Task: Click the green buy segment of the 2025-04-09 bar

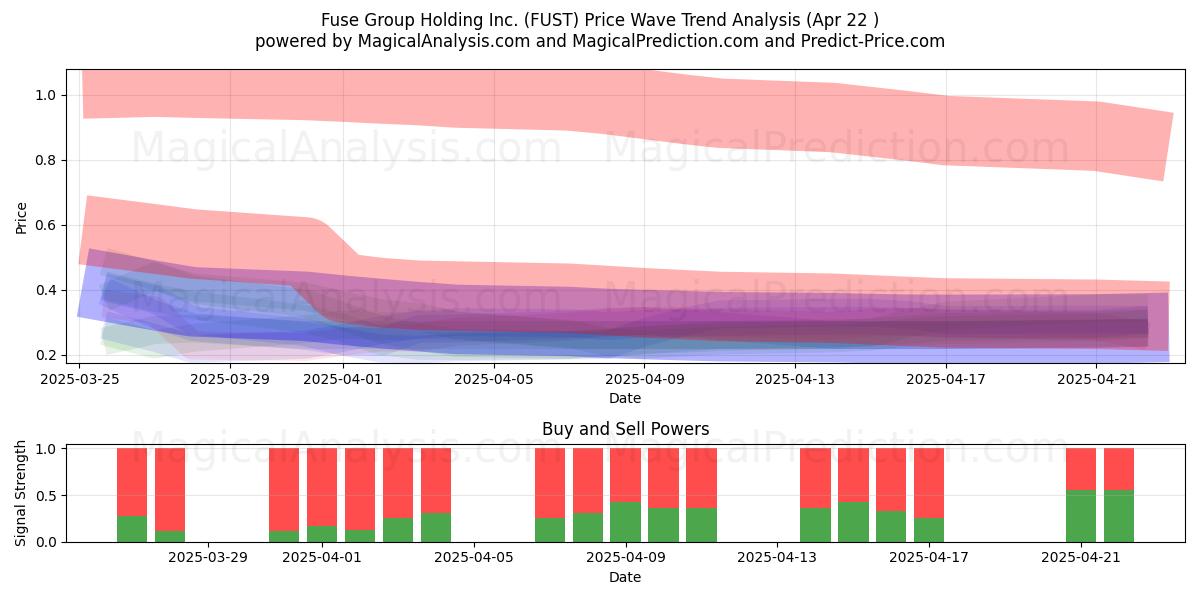Action: coord(626,522)
